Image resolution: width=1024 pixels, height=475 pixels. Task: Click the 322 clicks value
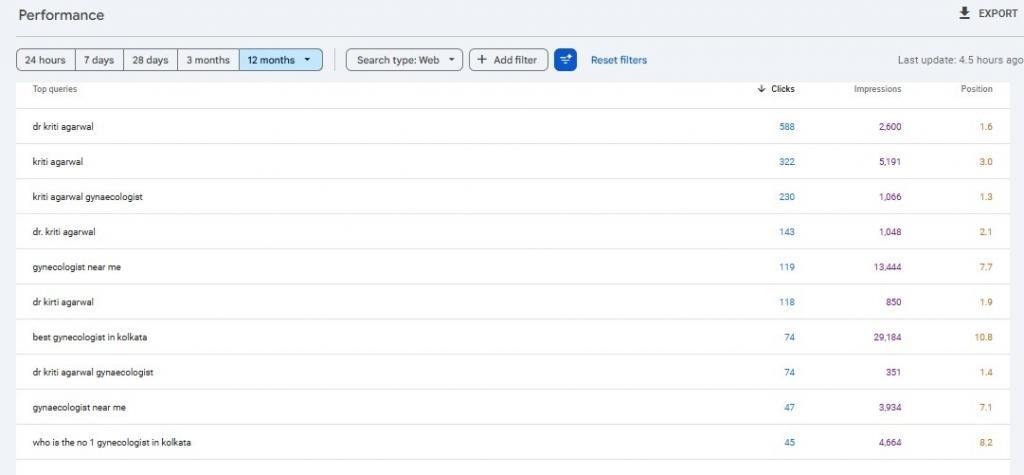click(787, 162)
